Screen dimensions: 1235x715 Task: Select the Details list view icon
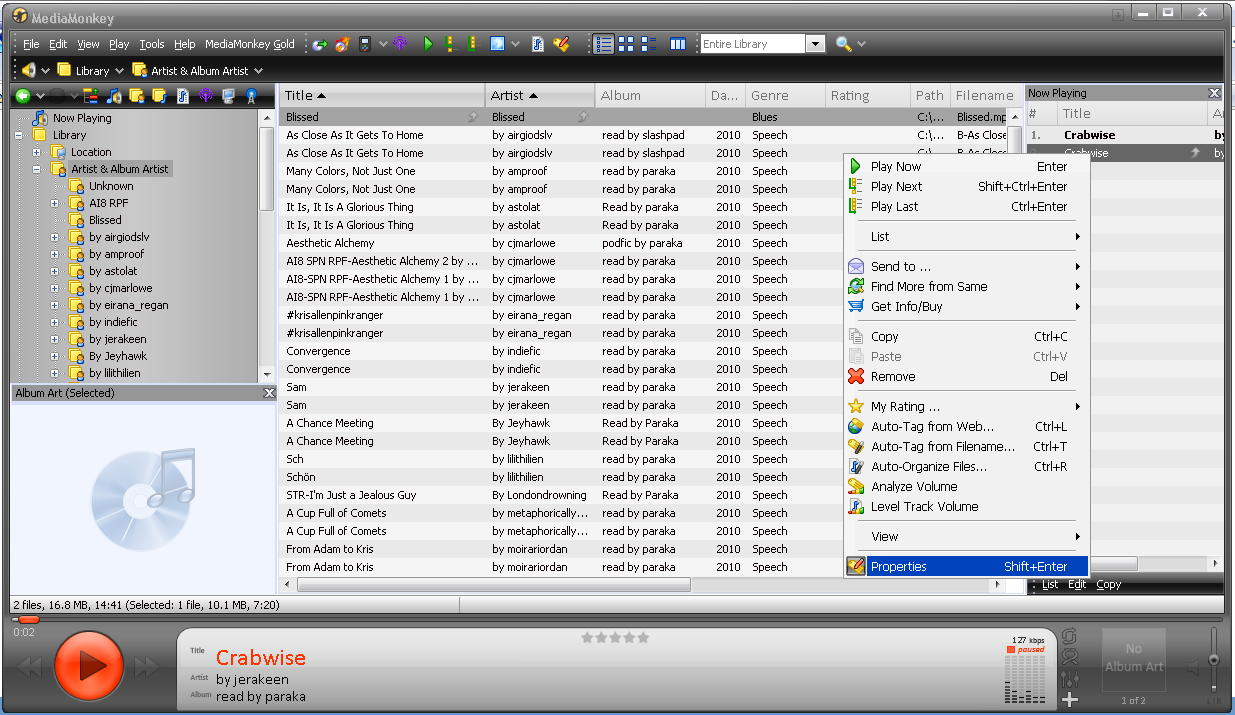point(603,44)
